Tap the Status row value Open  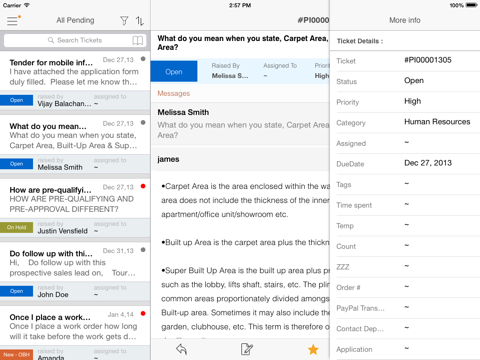(x=414, y=81)
